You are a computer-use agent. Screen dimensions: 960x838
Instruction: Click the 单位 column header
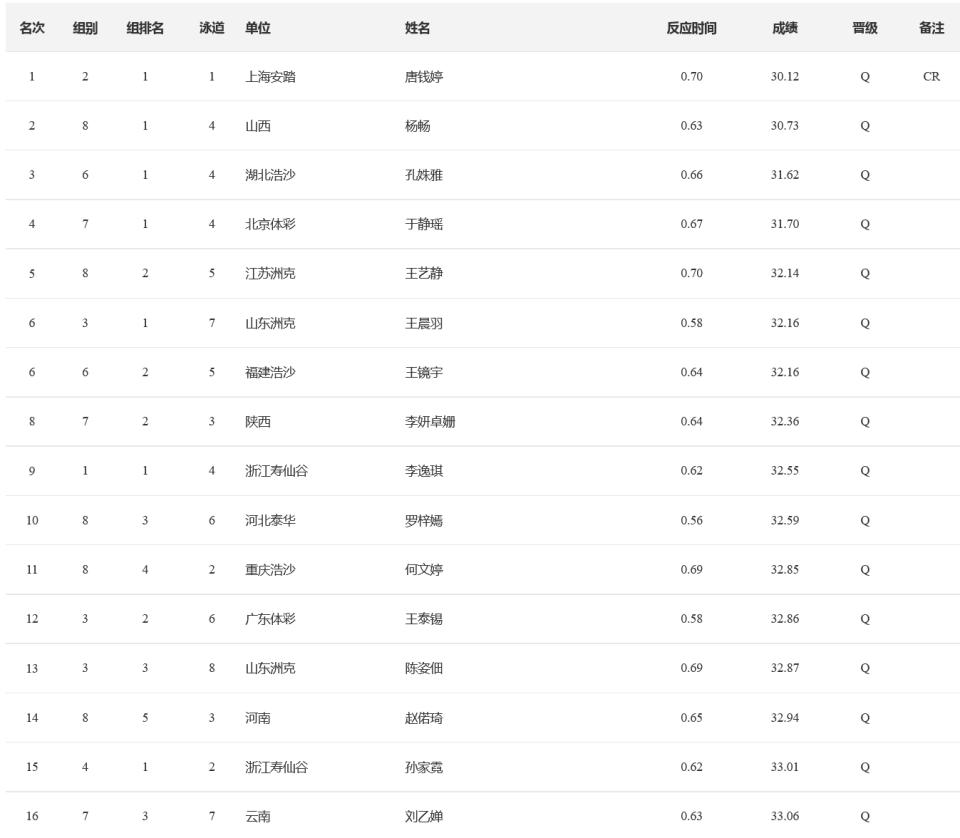tap(258, 28)
